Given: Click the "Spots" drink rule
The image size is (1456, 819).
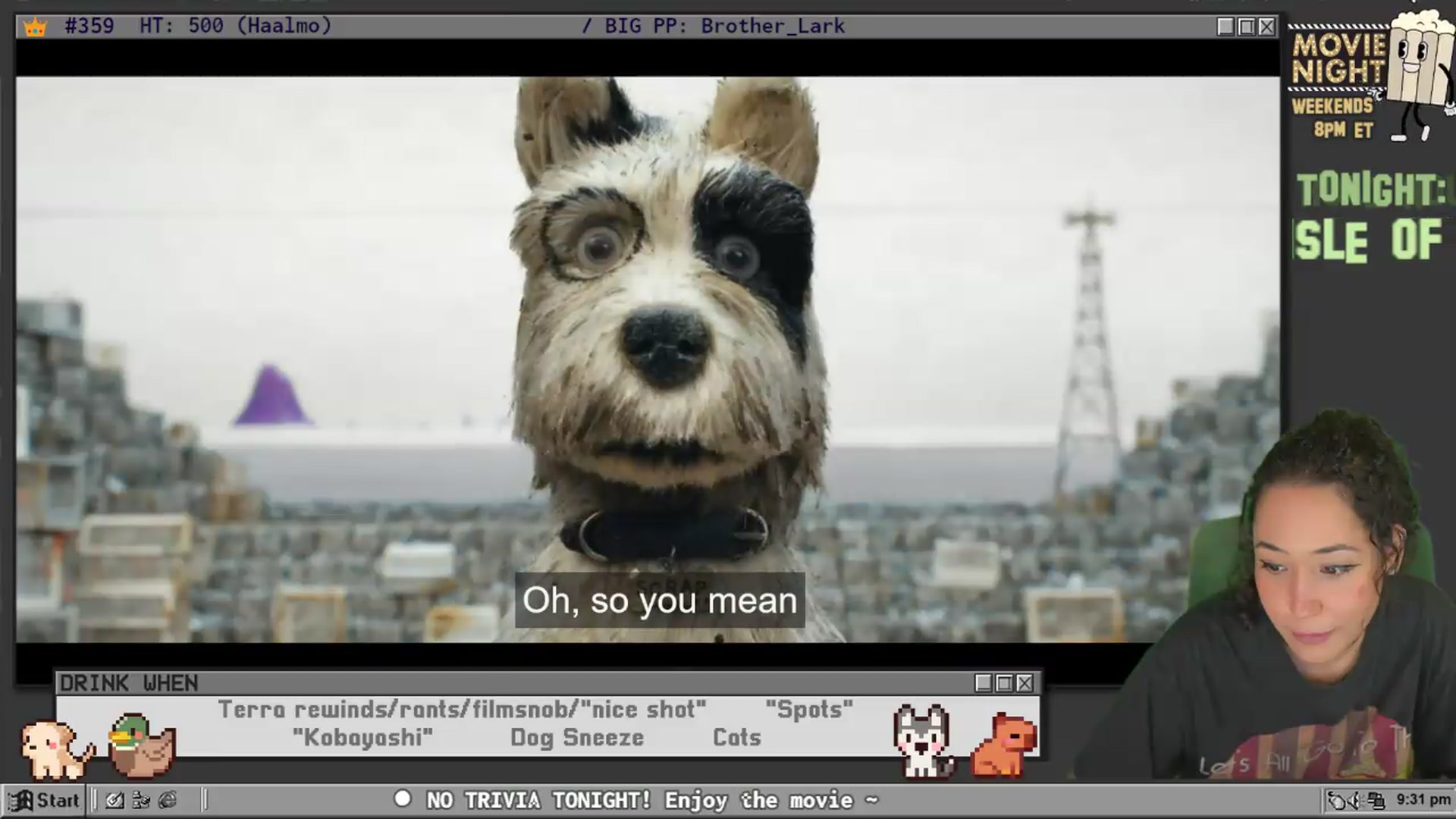Looking at the screenshot, I should pyautogui.click(x=809, y=710).
